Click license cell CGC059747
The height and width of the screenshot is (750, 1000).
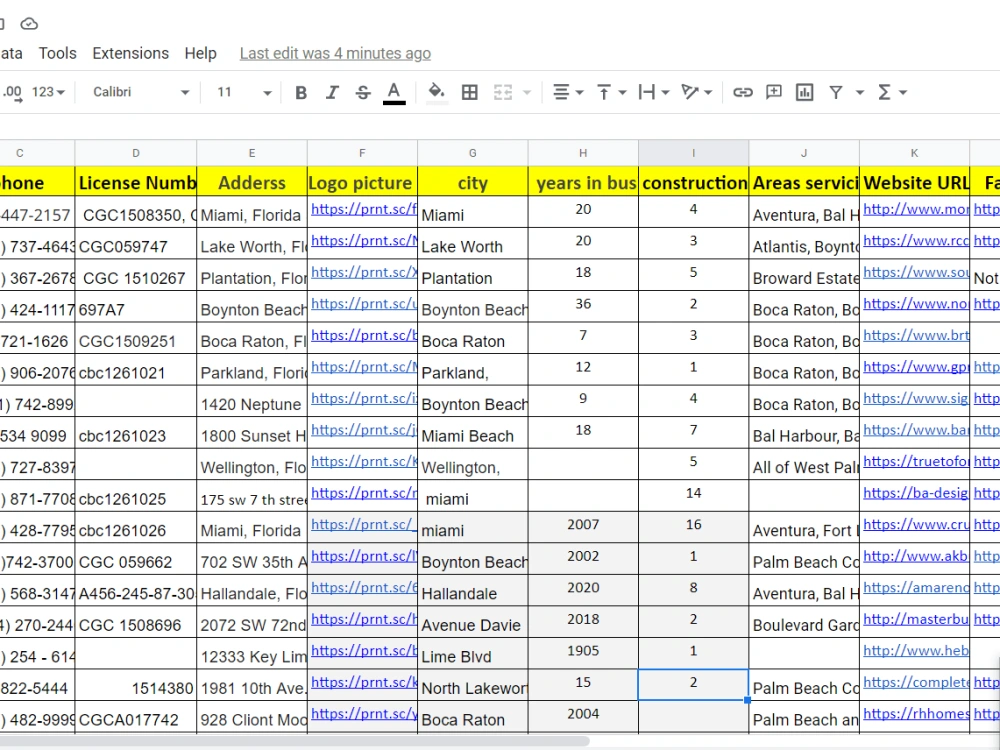coord(136,244)
